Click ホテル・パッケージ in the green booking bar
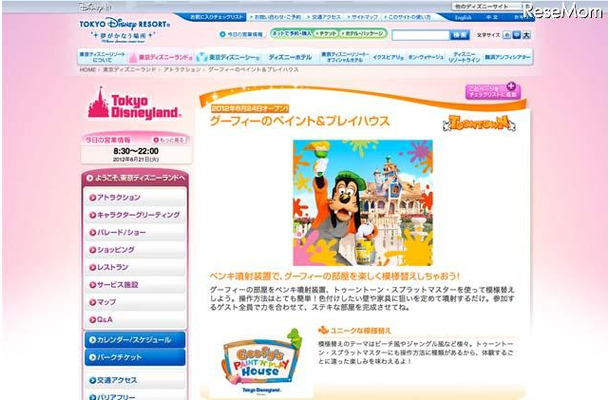 (x=362, y=34)
